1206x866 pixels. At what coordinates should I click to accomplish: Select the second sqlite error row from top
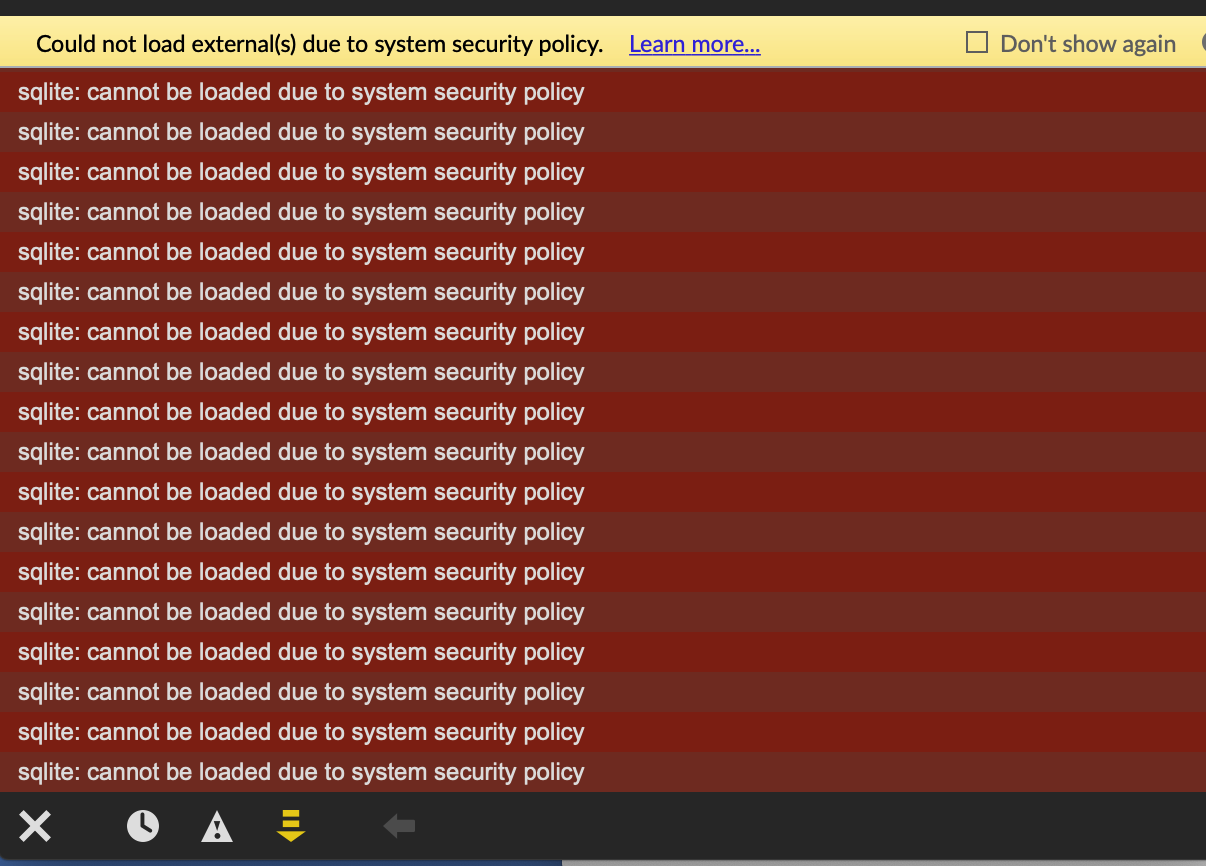[x=603, y=132]
